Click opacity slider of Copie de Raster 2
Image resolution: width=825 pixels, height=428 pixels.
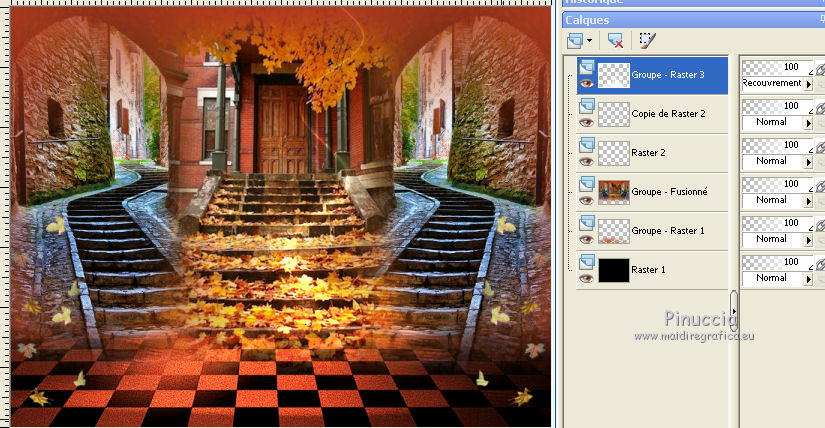777,106
